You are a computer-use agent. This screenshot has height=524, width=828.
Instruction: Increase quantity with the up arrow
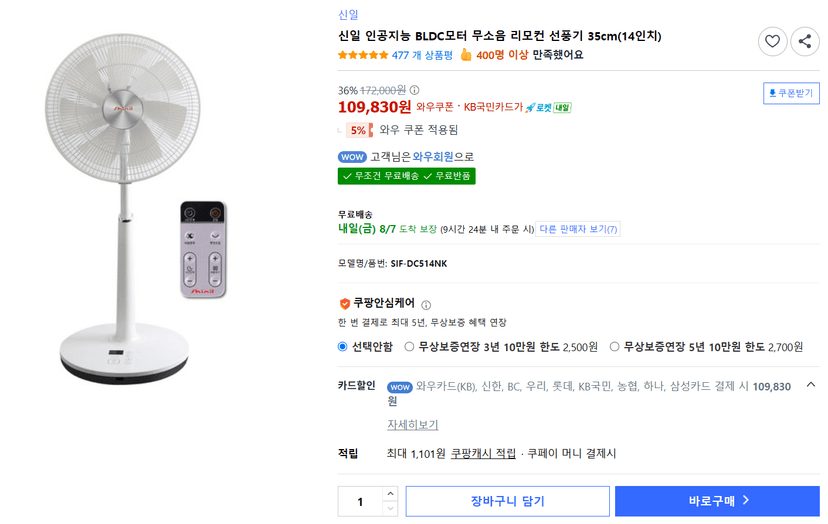point(390,493)
